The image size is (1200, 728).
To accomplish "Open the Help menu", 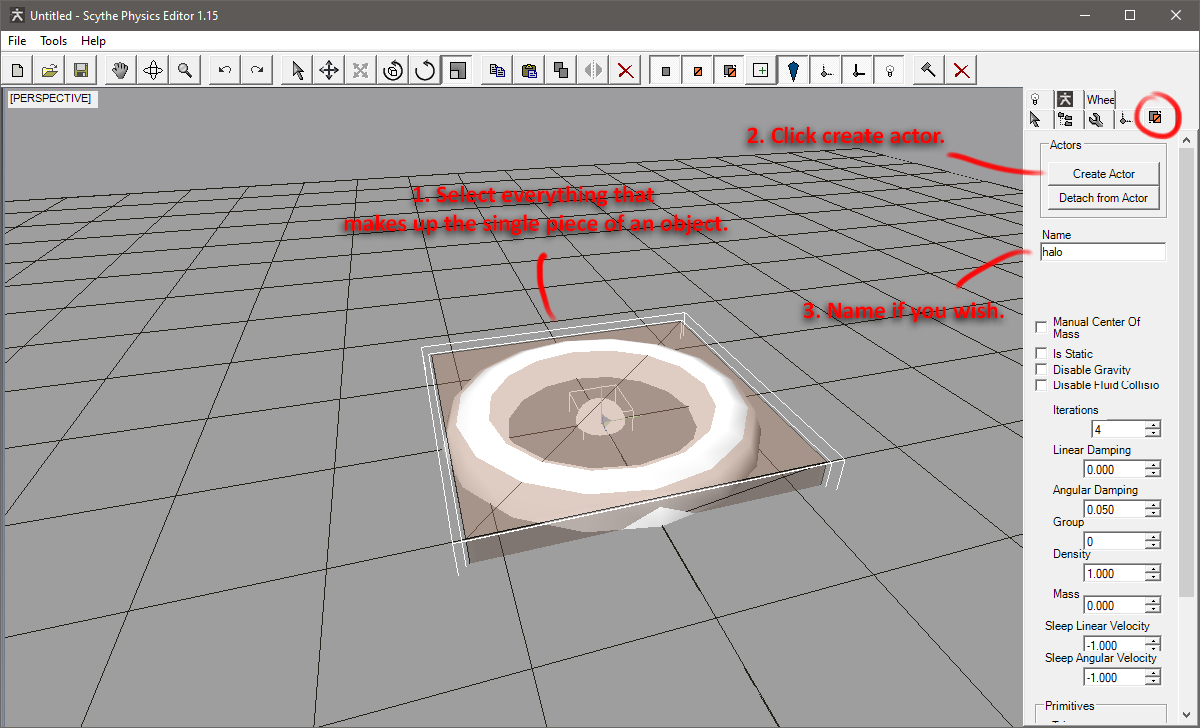I will point(94,41).
